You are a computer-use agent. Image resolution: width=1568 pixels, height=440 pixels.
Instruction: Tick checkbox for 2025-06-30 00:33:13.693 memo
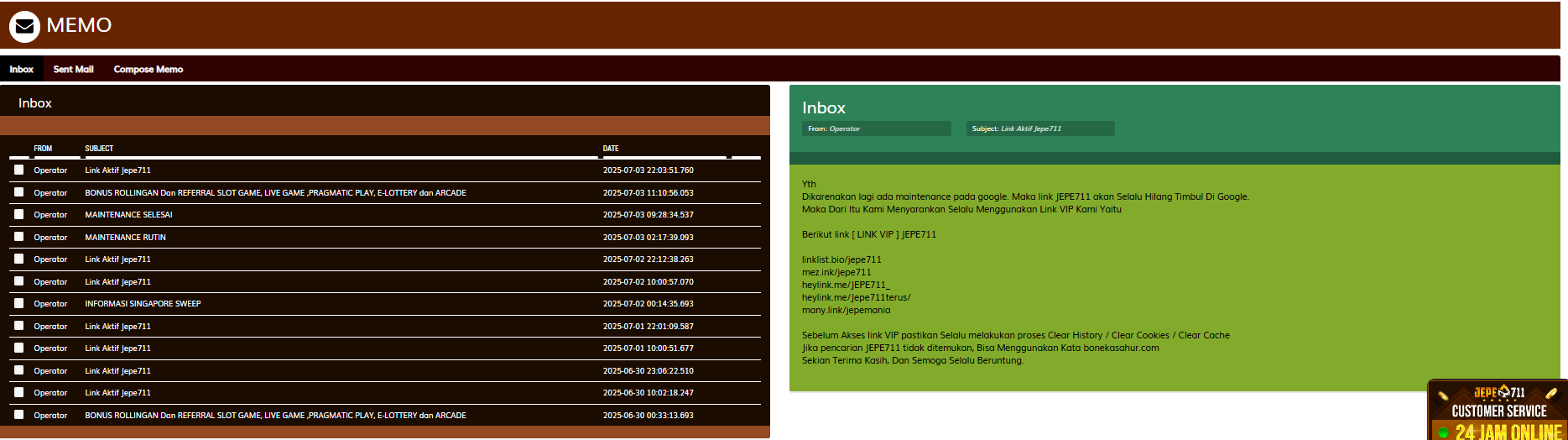(x=19, y=415)
